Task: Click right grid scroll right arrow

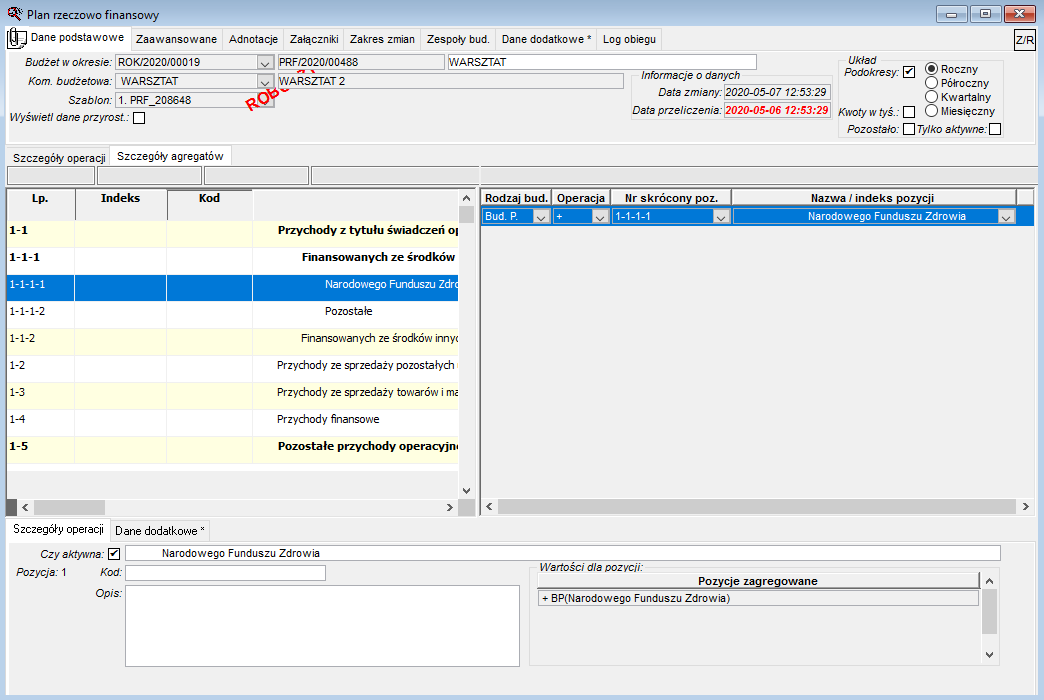Action: tap(1025, 507)
